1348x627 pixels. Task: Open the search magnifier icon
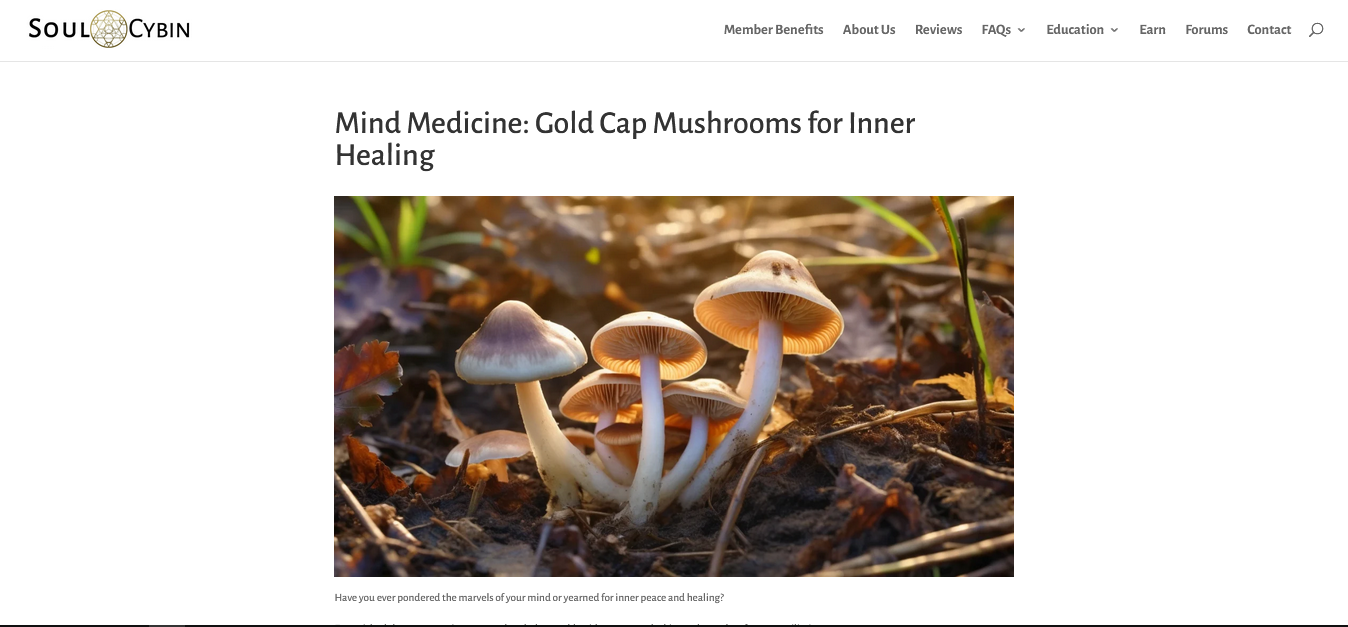1316,30
